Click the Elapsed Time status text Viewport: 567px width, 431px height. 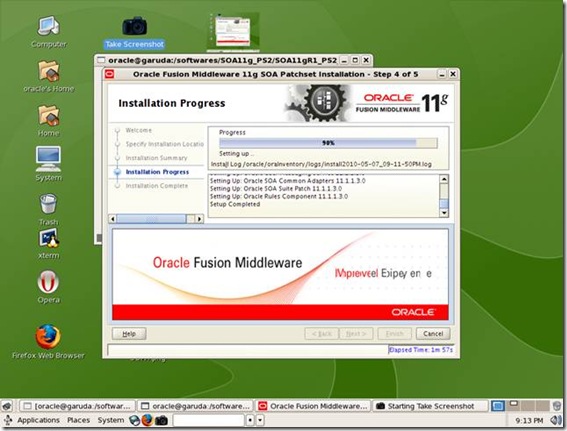click(421, 350)
